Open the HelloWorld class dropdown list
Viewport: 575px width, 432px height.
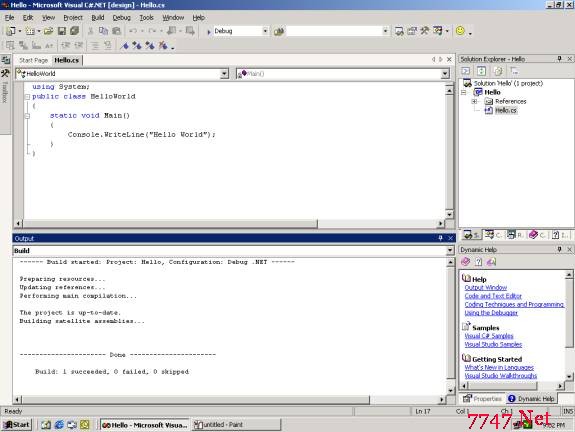(x=224, y=74)
